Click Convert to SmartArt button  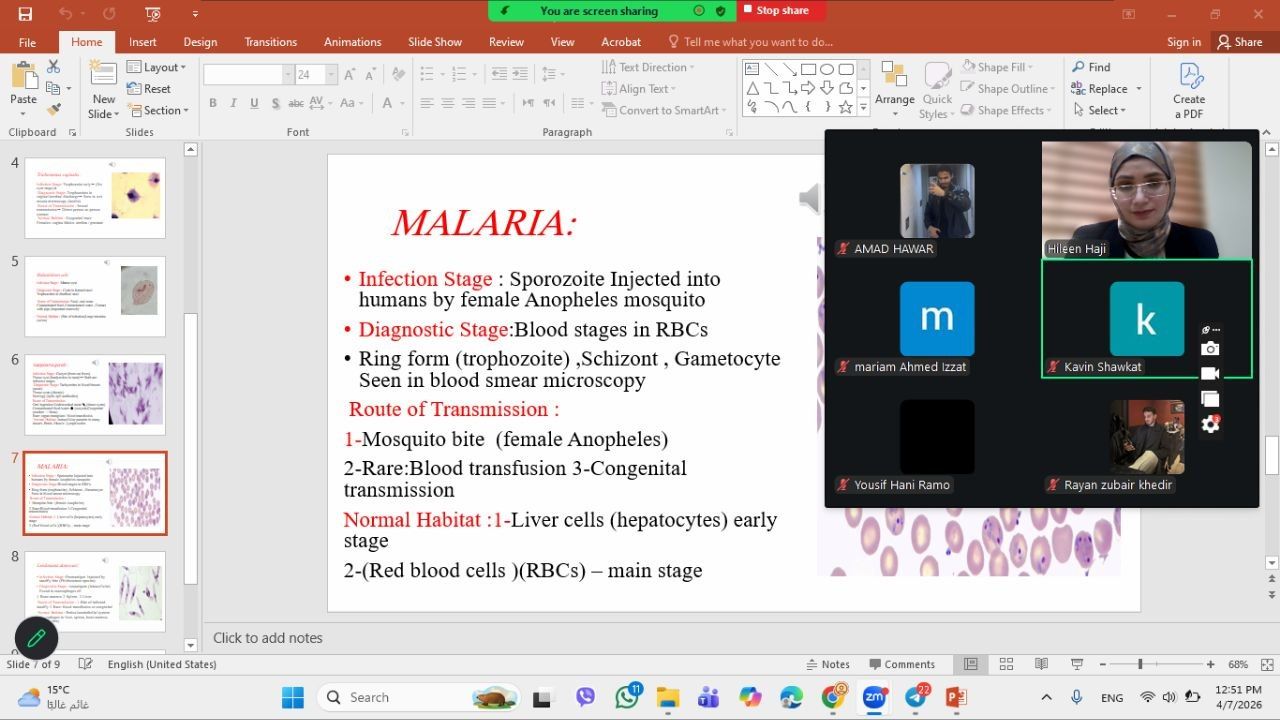pyautogui.click(x=662, y=110)
